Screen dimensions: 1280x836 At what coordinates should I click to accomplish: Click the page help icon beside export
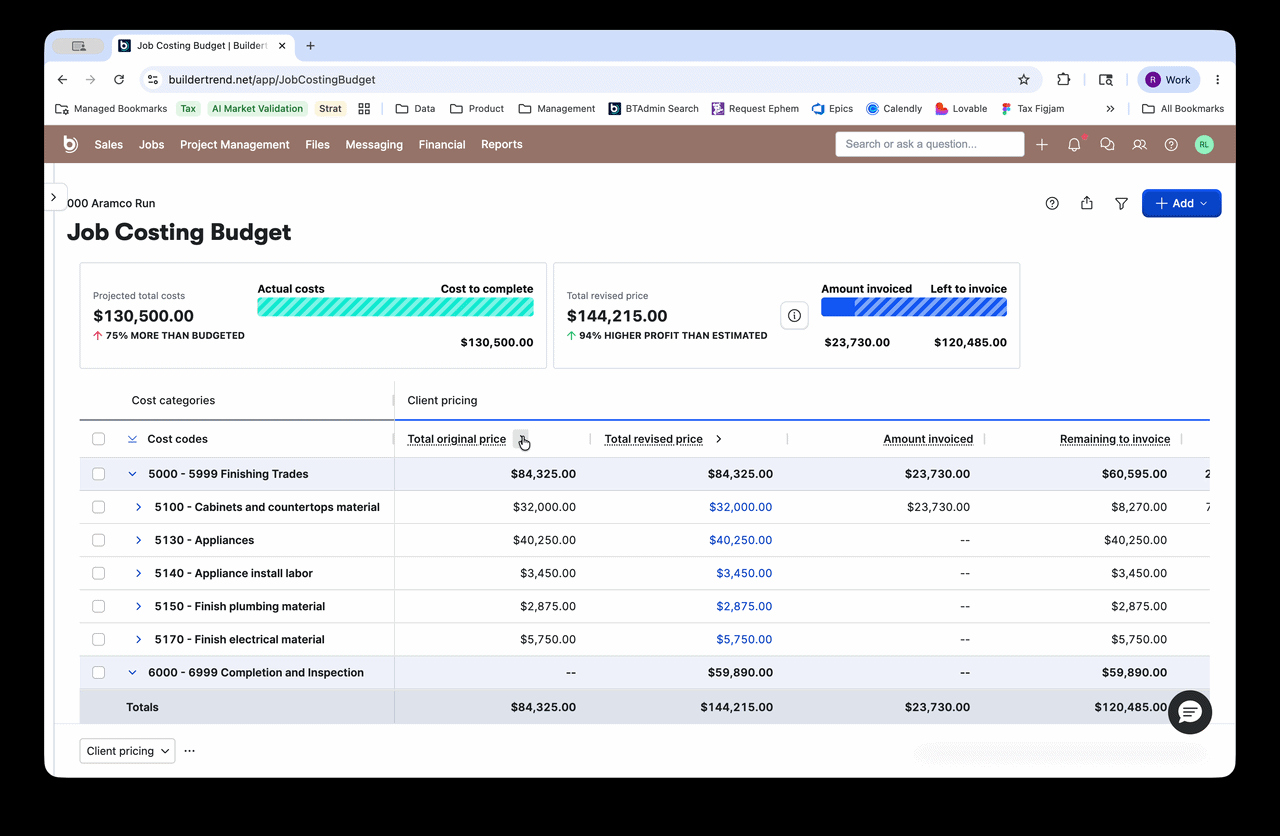tap(1052, 203)
